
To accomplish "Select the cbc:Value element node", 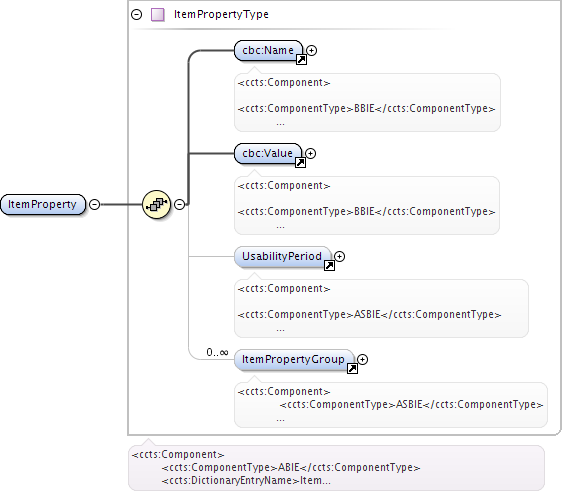I will (x=267, y=154).
